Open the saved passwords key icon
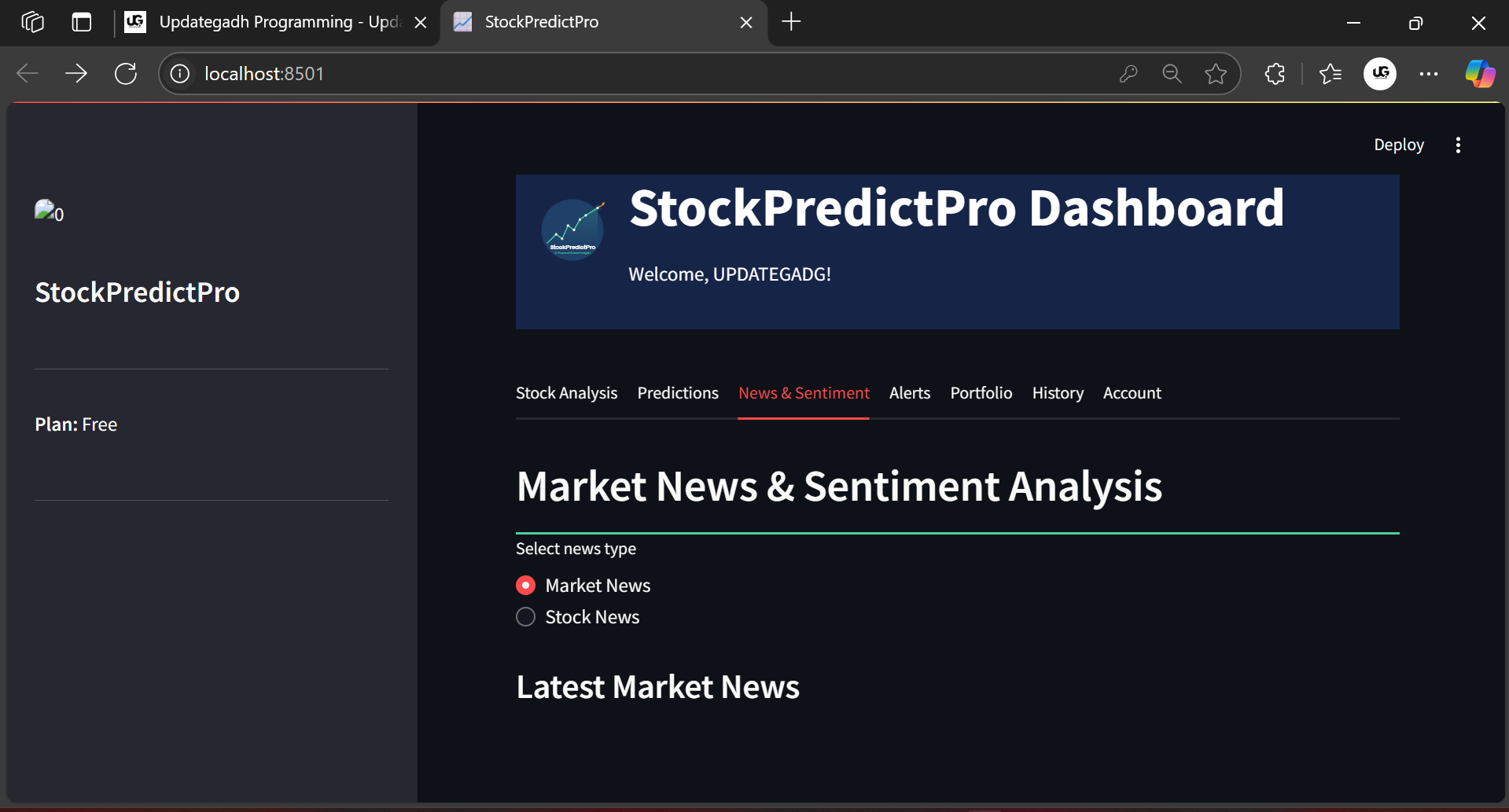 pos(1128,74)
